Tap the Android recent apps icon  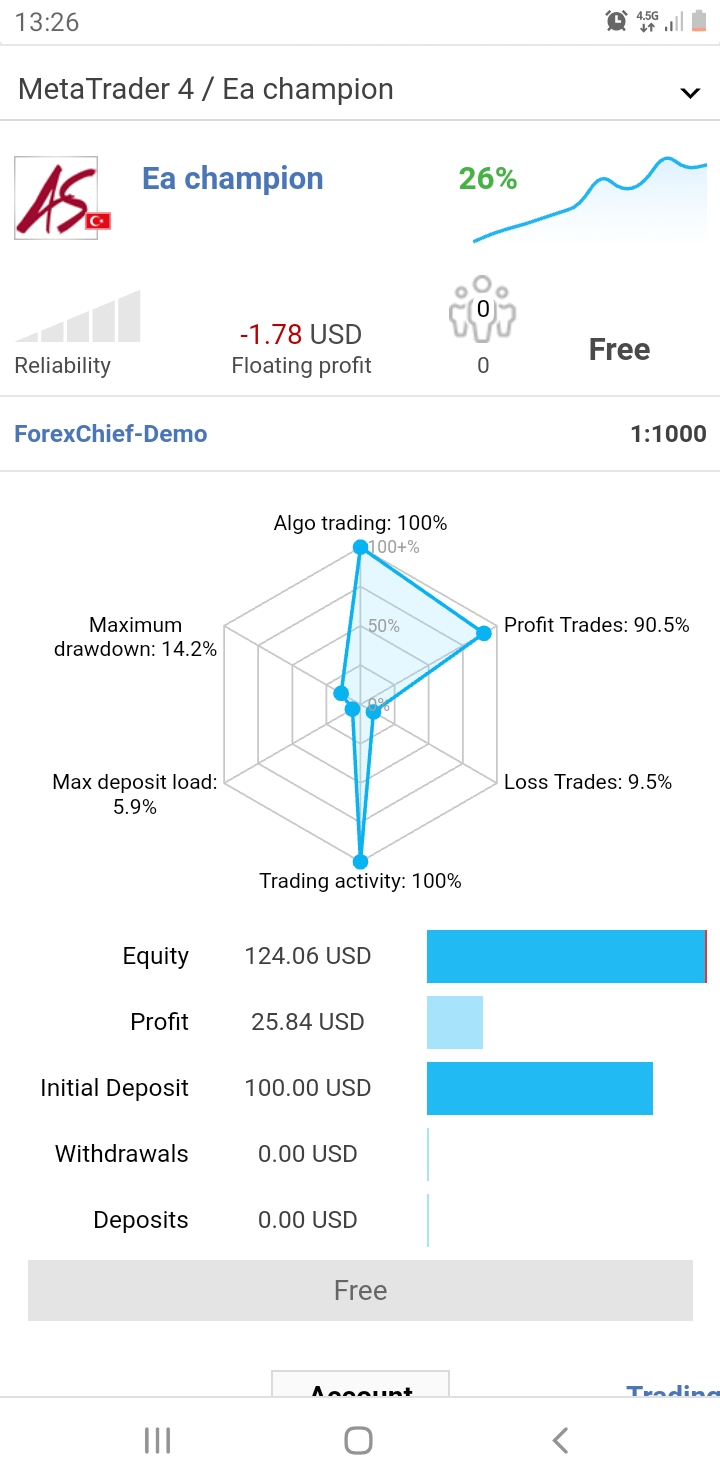click(158, 1440)
